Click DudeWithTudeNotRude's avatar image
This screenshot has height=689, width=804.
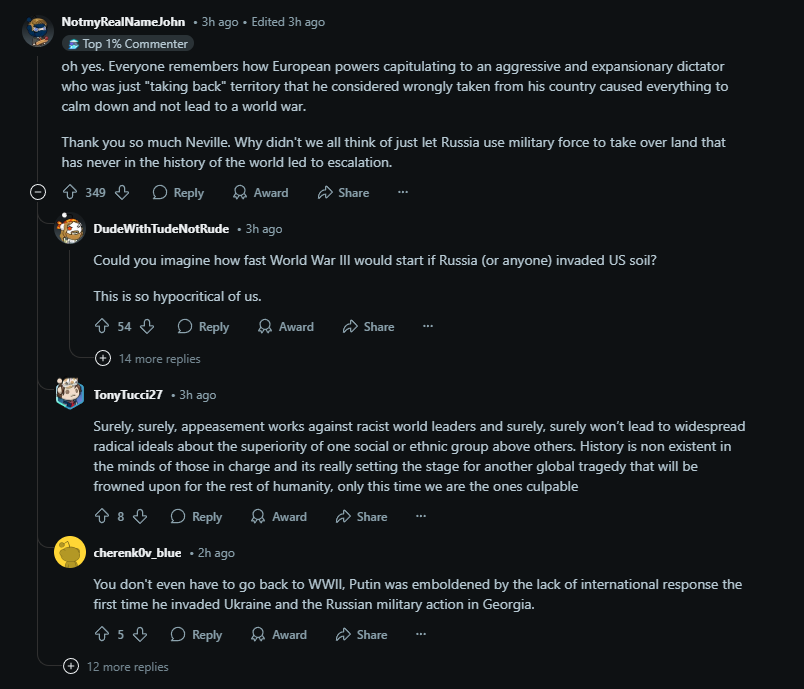[70, 228]
